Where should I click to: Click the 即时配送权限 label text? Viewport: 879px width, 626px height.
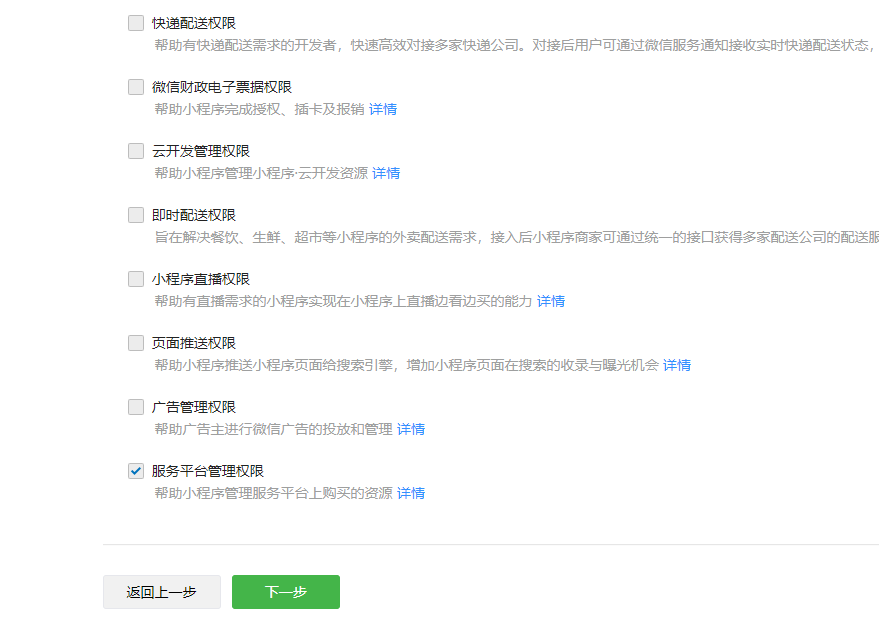[194, 215]
